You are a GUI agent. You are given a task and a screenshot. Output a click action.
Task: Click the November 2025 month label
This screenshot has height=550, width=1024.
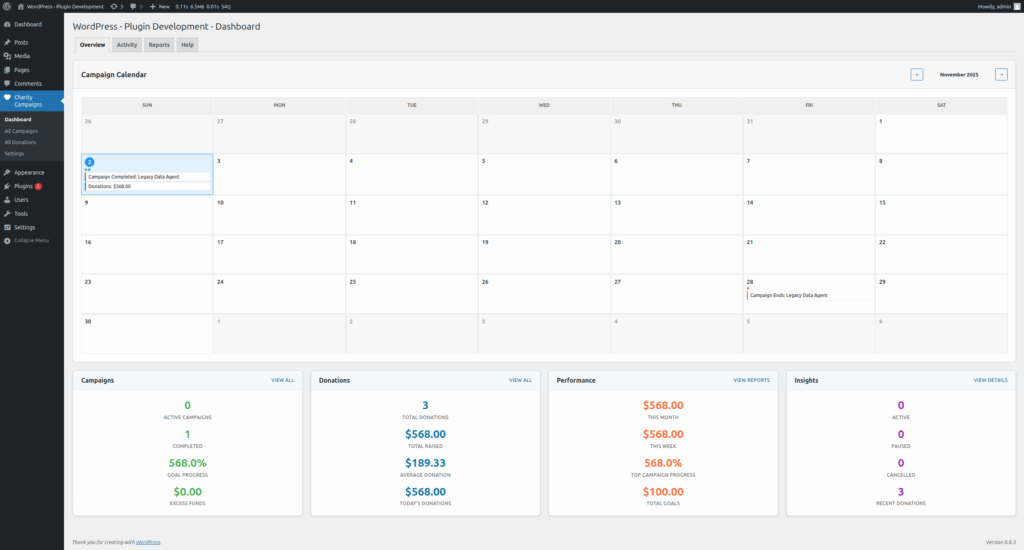click(x=959, y=74)
